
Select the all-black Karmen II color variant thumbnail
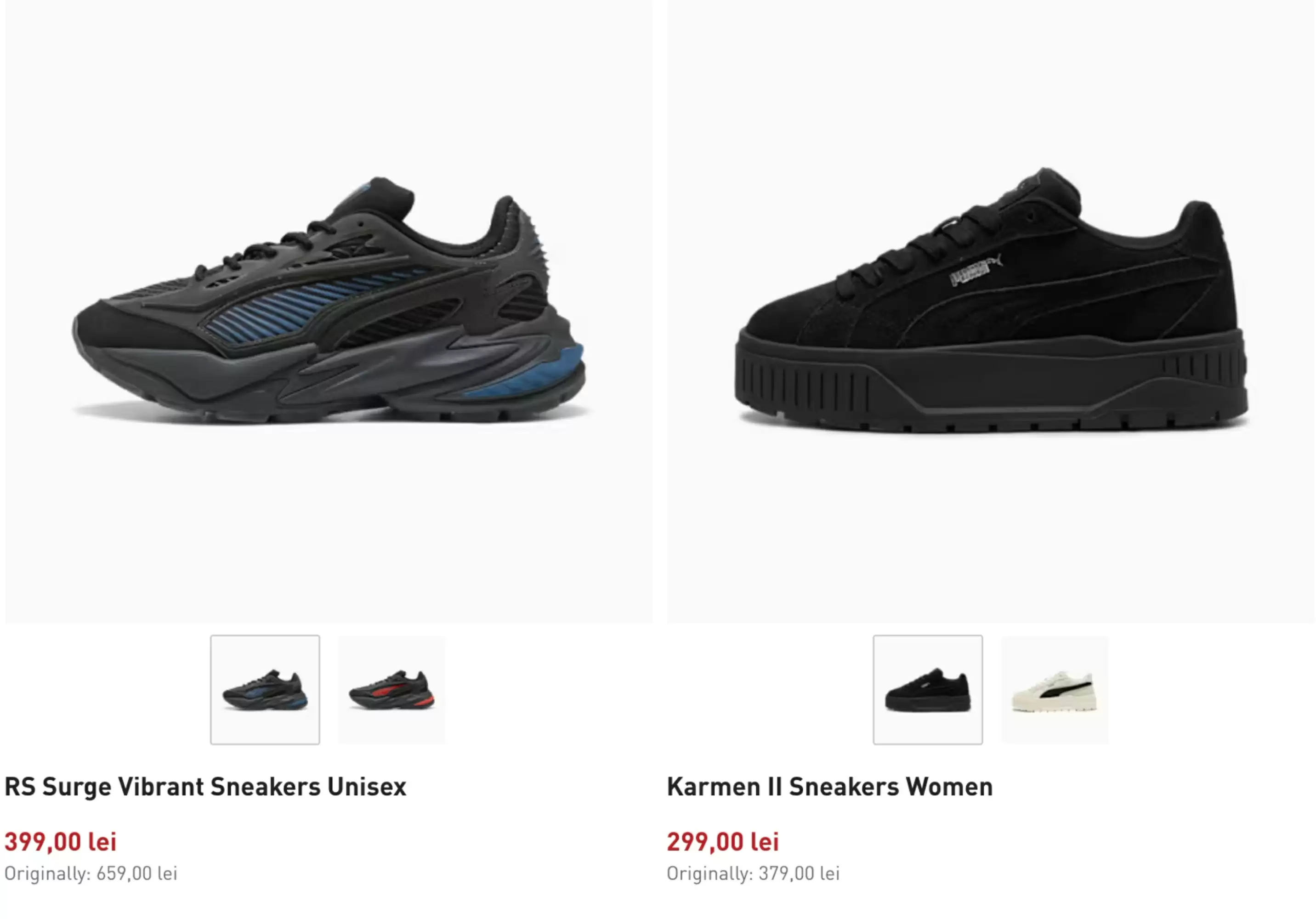point(927,690)
